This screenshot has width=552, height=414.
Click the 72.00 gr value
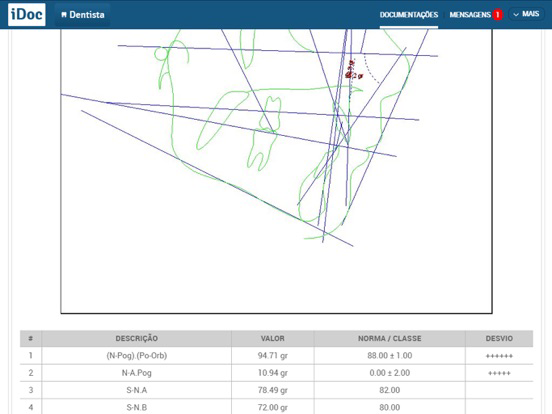pos(272,407)
